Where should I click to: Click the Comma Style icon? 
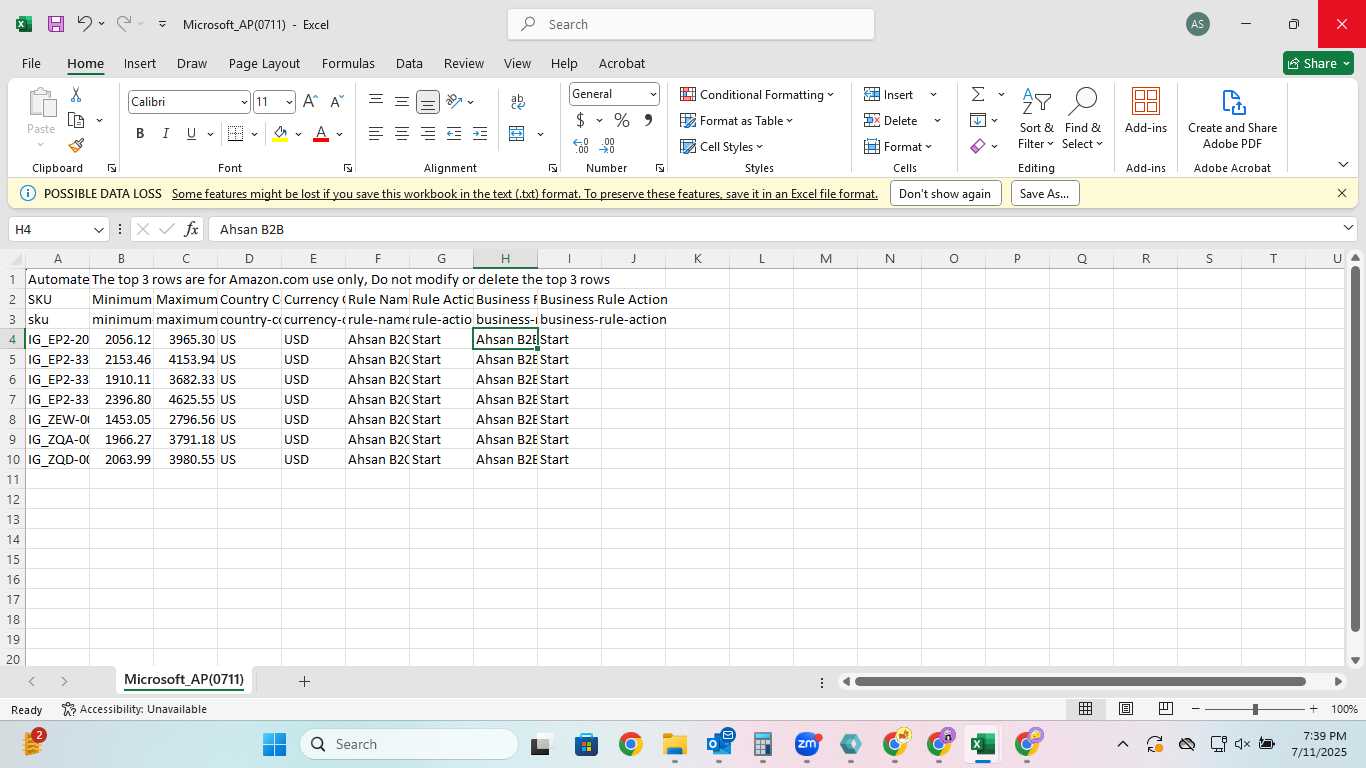tap(648, 120)
